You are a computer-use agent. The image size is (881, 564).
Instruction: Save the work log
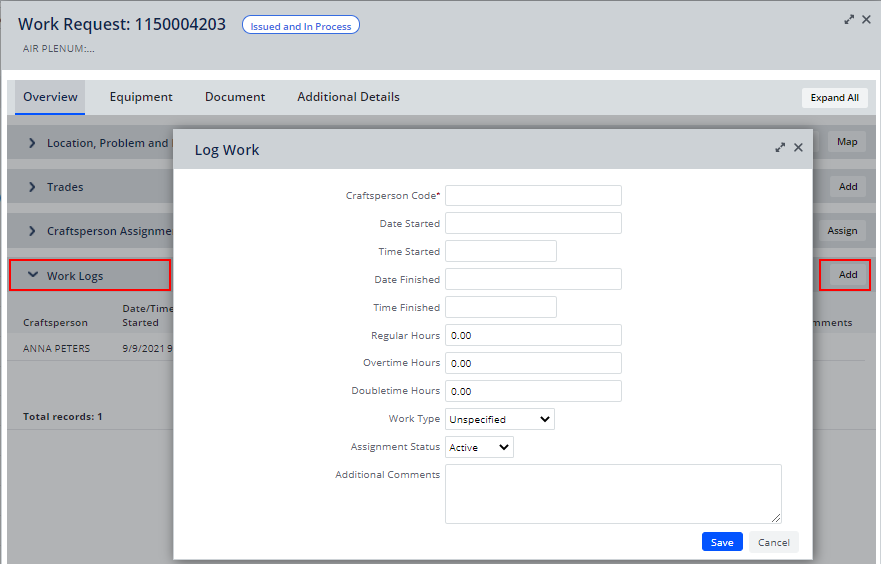click(x=722, y=542)
